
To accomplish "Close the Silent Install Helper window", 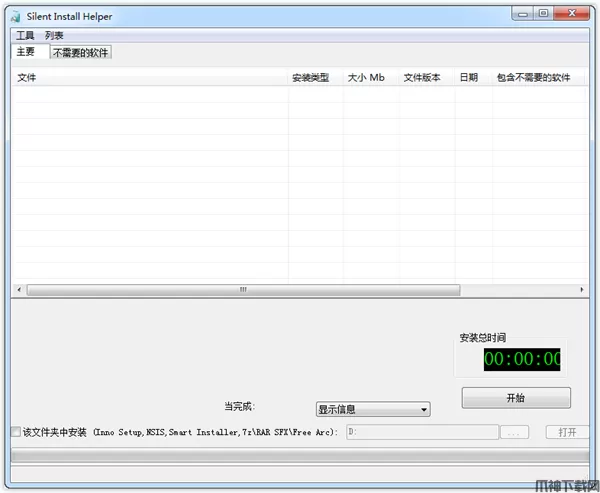I will click(x=571, y=14).
